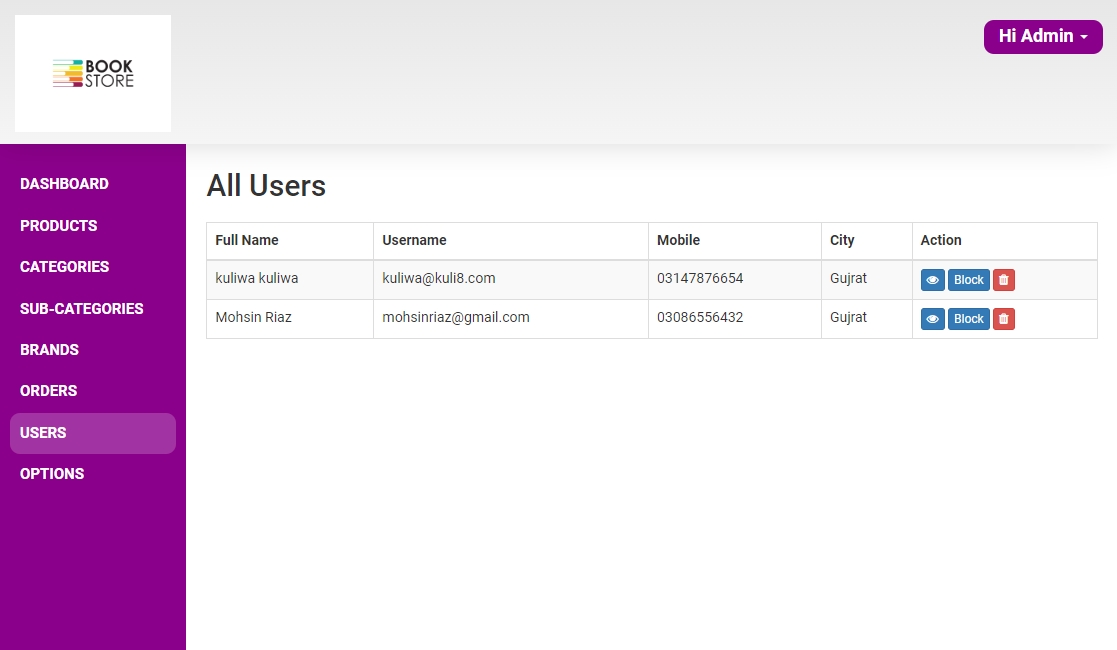Open the Categories sidebar item
The width and height of the screenshot is (1117, 650).
65,267
